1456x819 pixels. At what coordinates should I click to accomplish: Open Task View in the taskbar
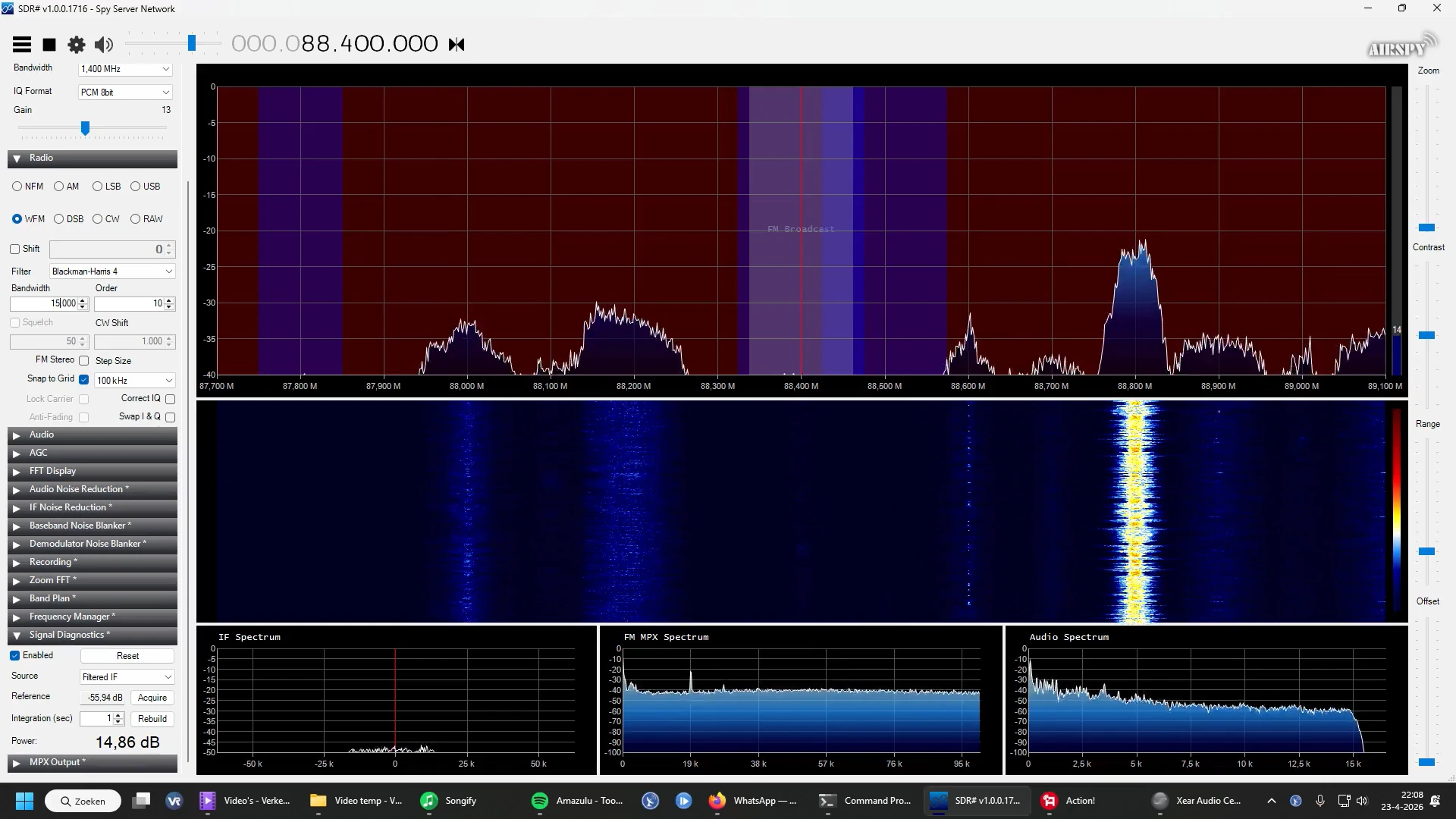pos(141,801)
